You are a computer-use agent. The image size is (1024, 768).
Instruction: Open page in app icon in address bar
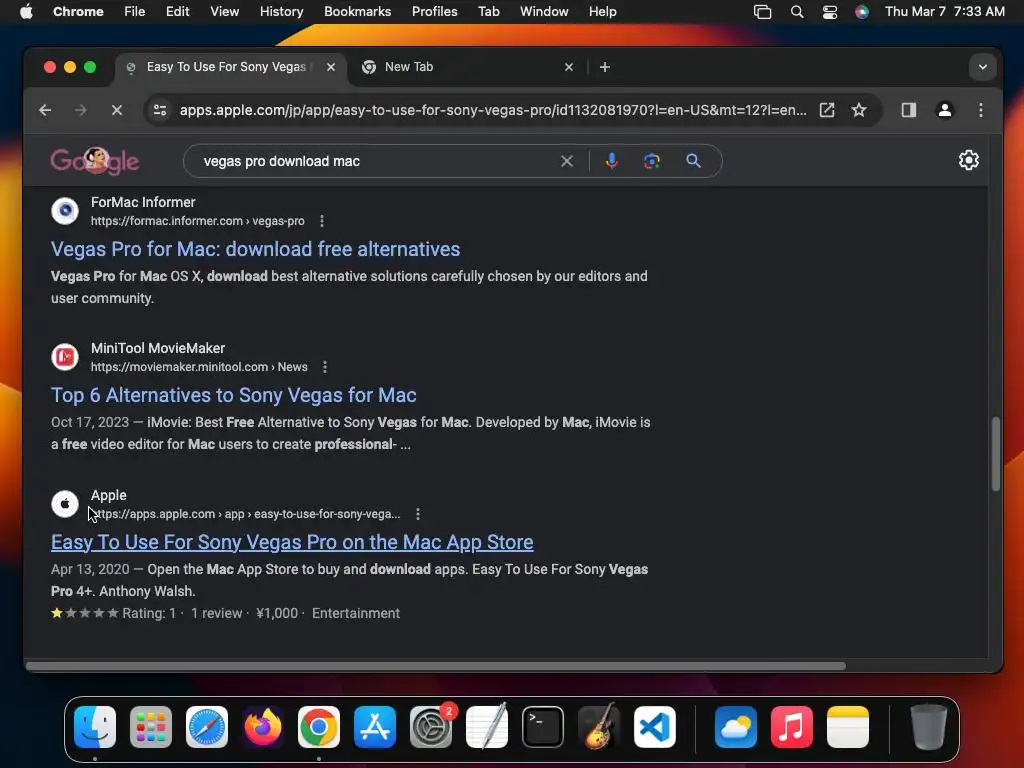(827, 110)
